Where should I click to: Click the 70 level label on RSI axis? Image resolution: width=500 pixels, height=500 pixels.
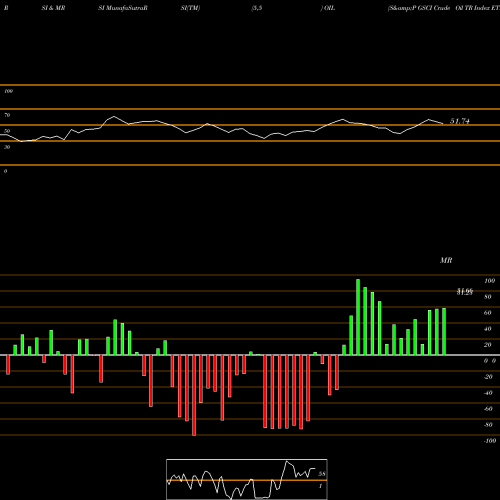pos(7,115)
